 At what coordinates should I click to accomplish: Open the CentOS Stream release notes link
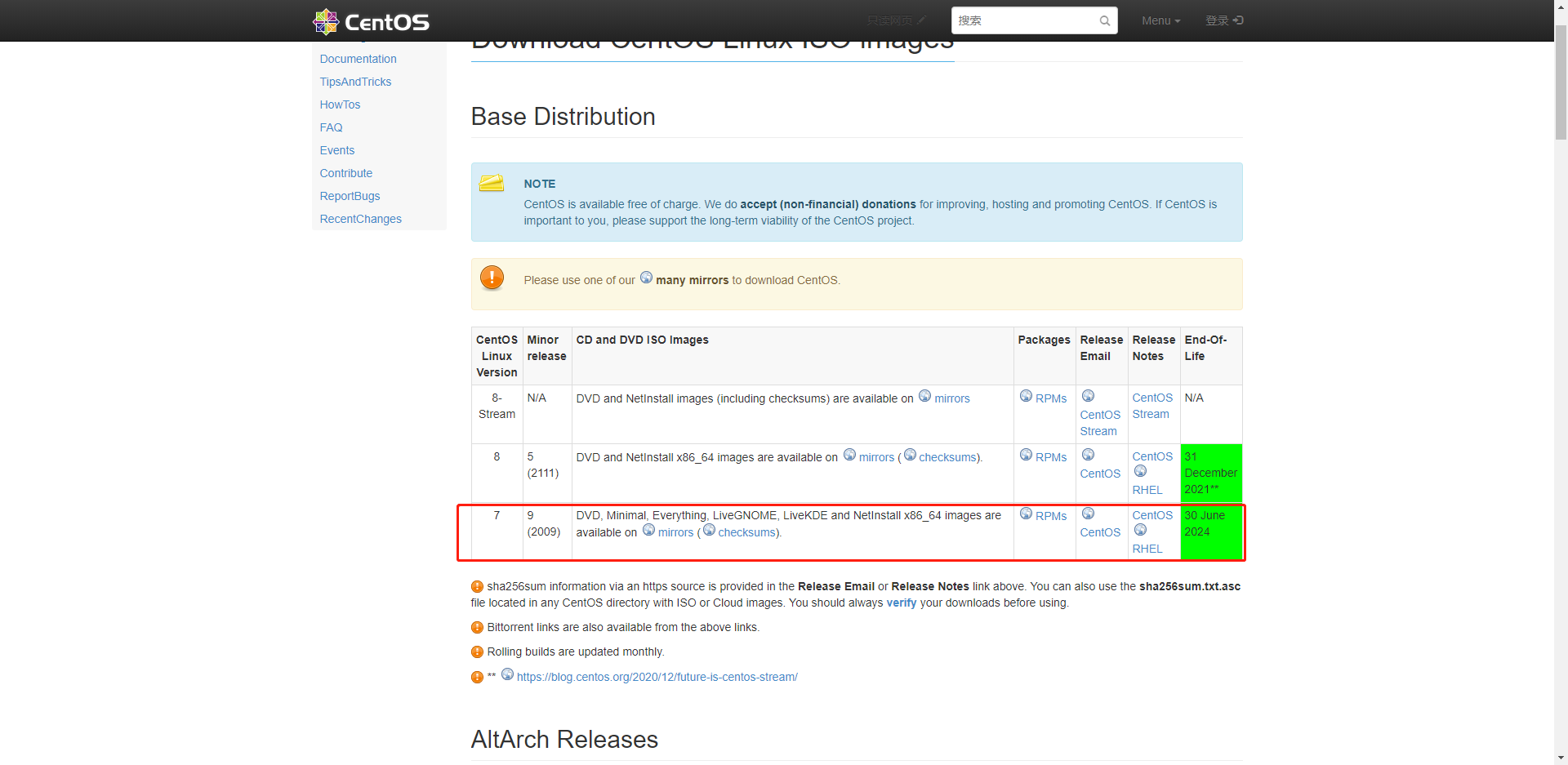(1152, 406)
